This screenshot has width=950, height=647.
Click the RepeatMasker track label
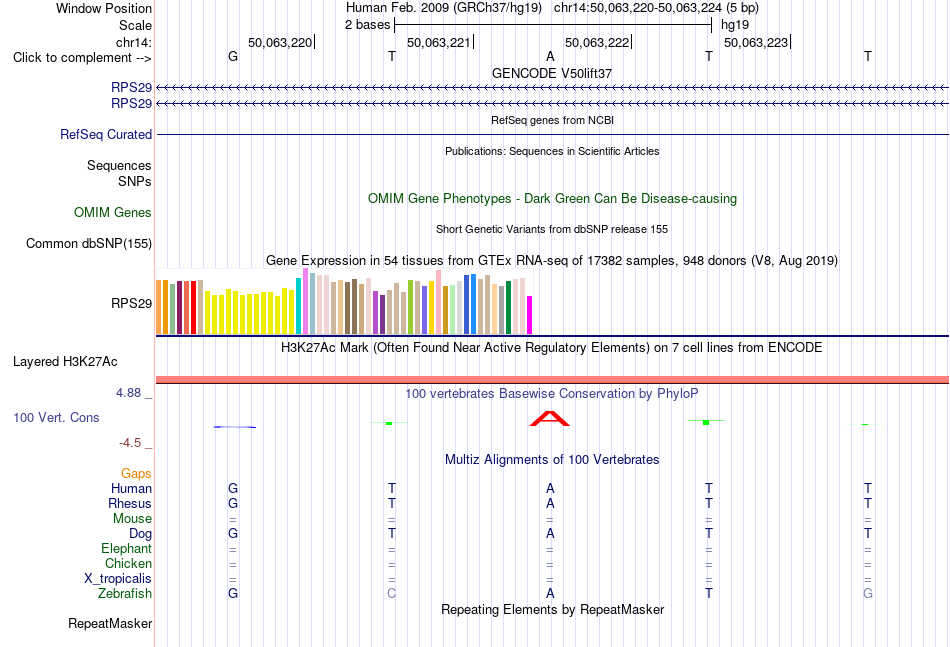pos(110,623)
